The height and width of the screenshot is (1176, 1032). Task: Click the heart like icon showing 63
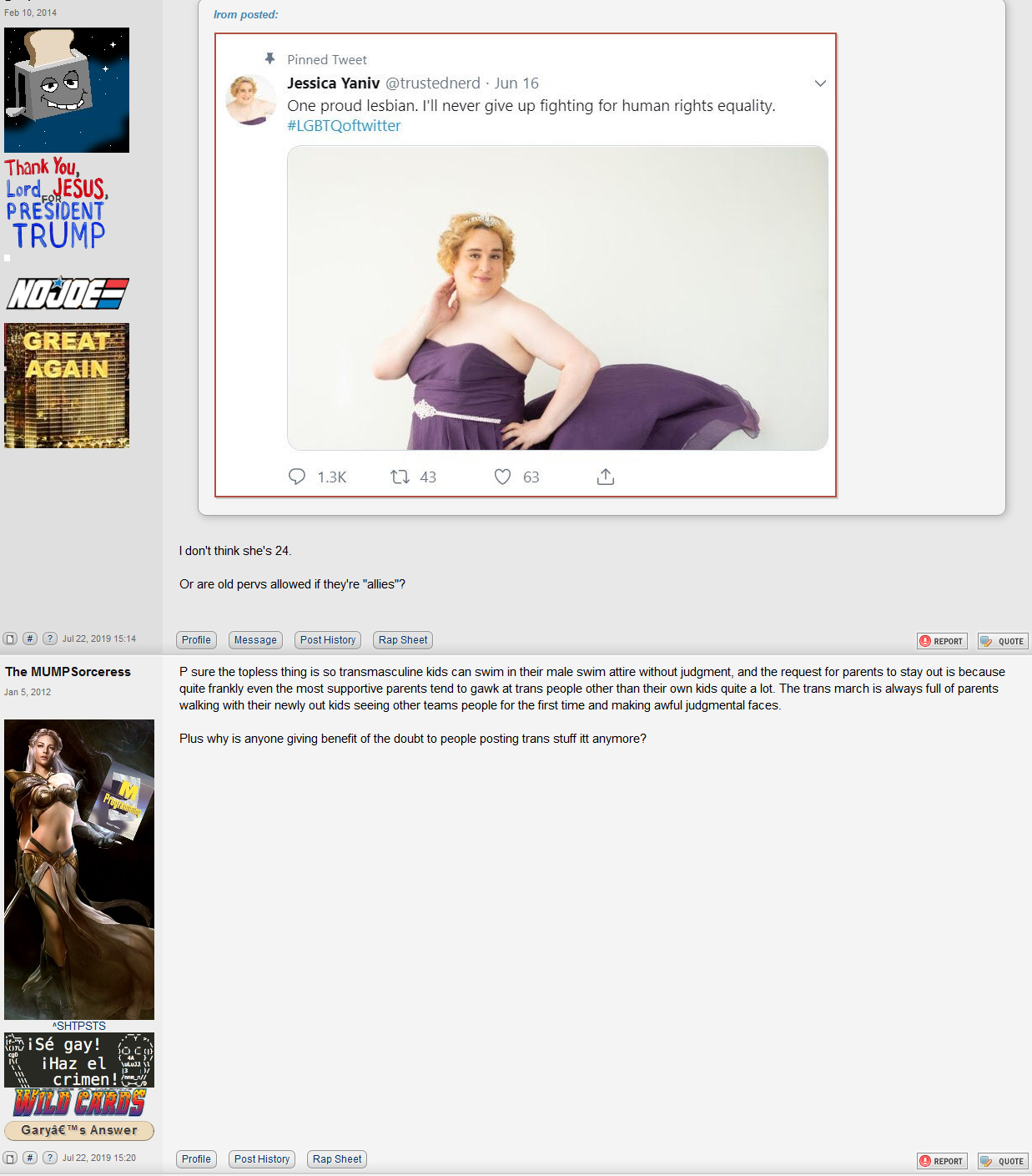pyautogui.click(x=502, y=477)
